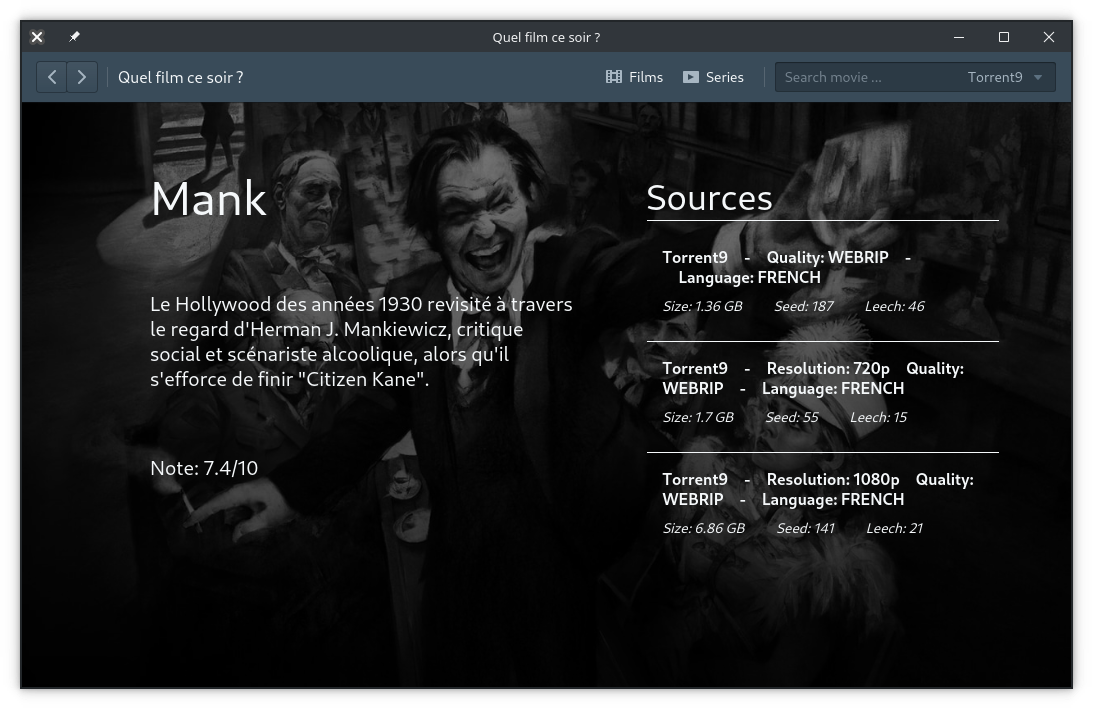
Task: Click 'Size: 1.36 GB' text
Action: 703,306
